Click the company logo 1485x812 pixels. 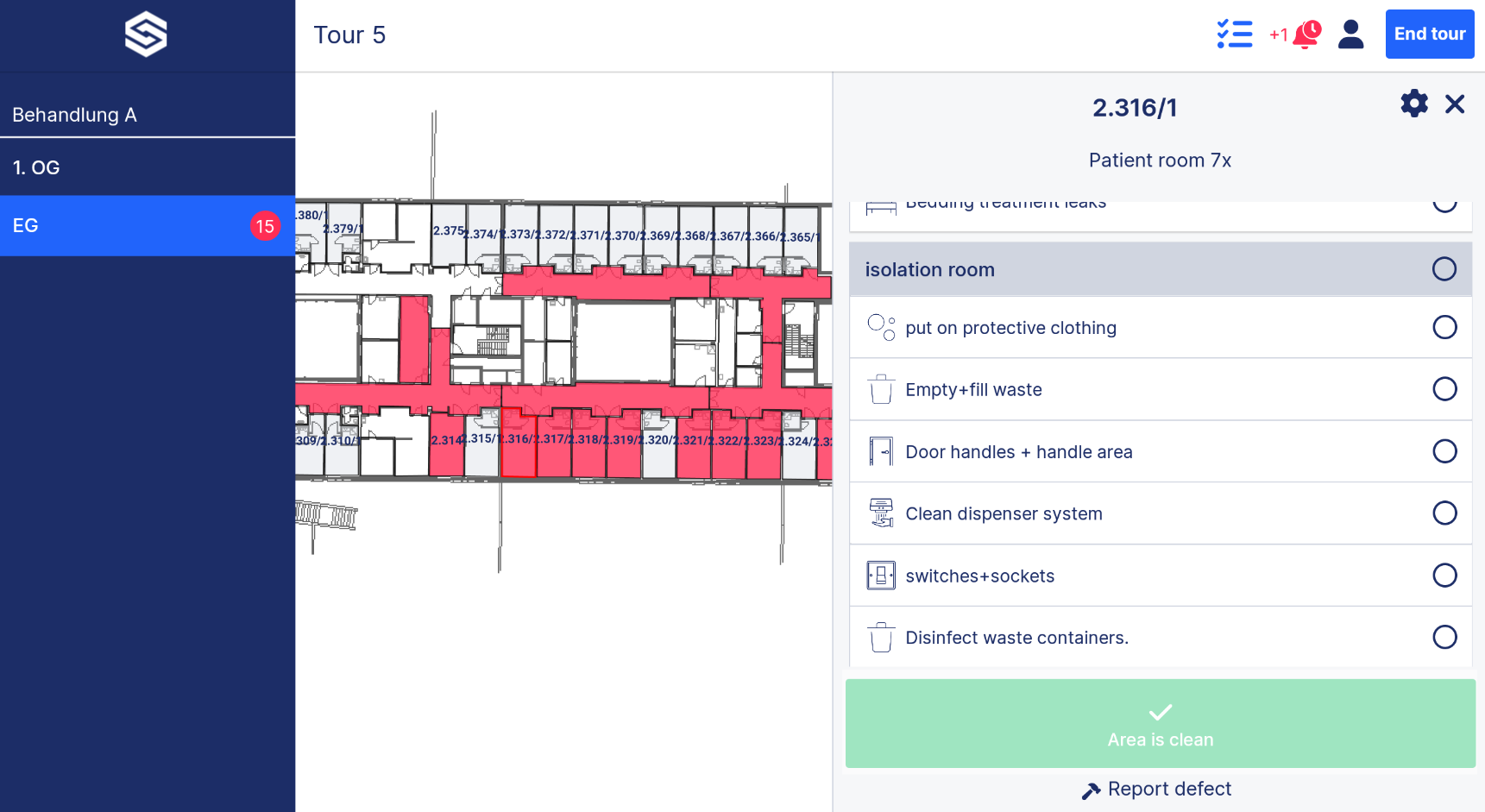[x=146, y=35]
